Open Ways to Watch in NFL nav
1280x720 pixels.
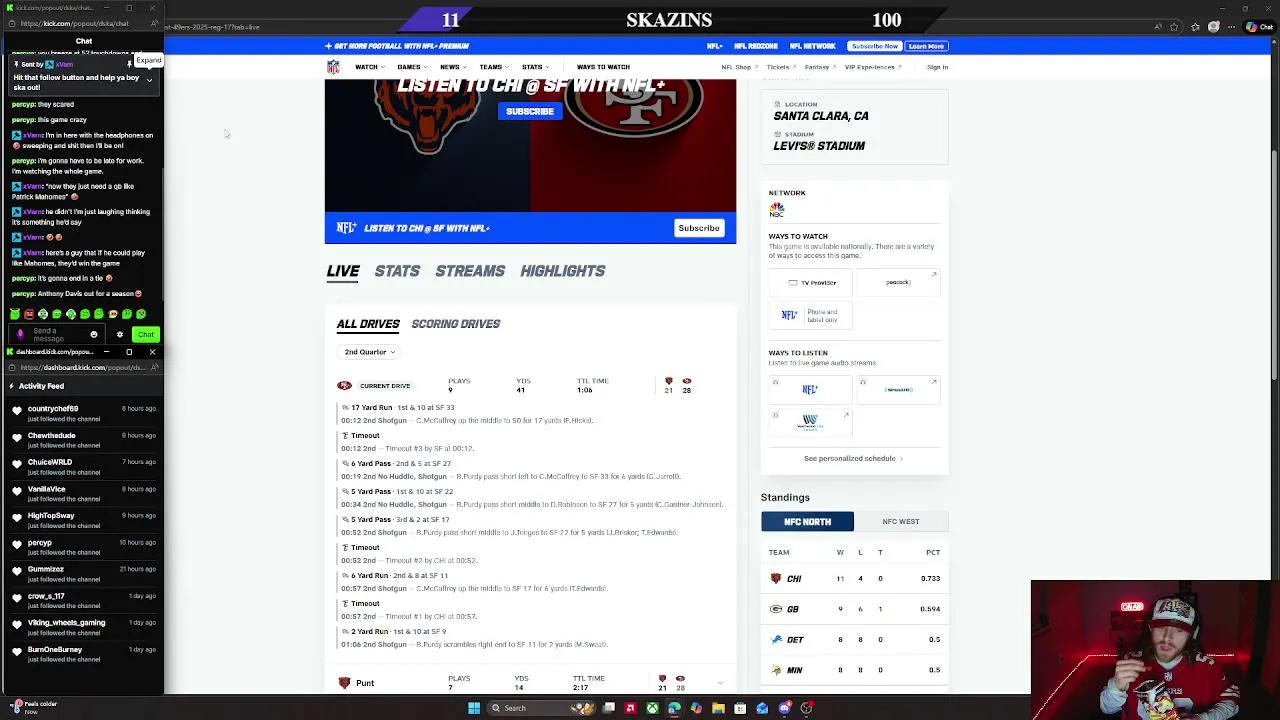603,67
